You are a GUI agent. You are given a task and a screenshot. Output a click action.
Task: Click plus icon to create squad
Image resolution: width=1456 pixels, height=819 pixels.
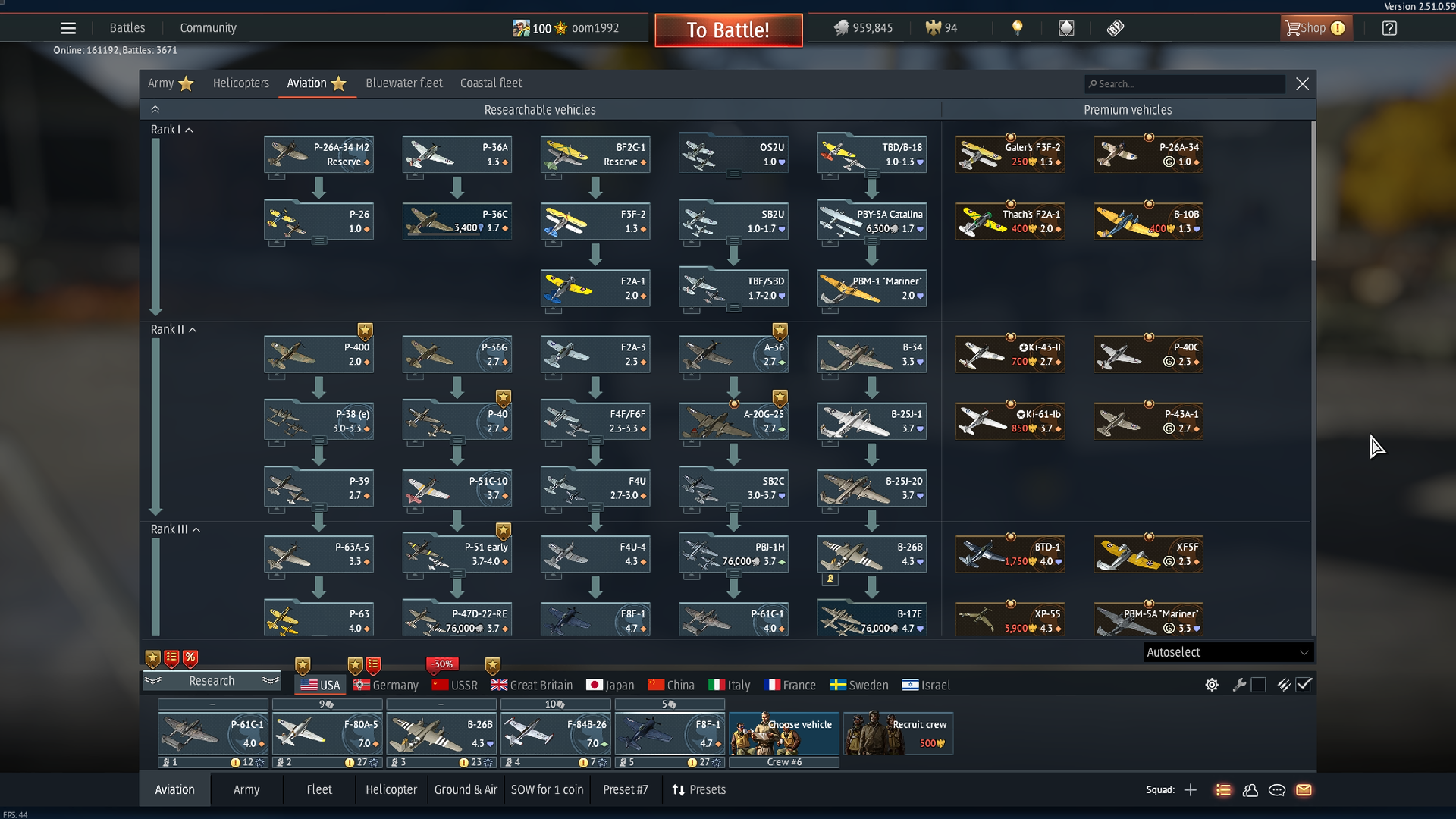pos(1191,790)
